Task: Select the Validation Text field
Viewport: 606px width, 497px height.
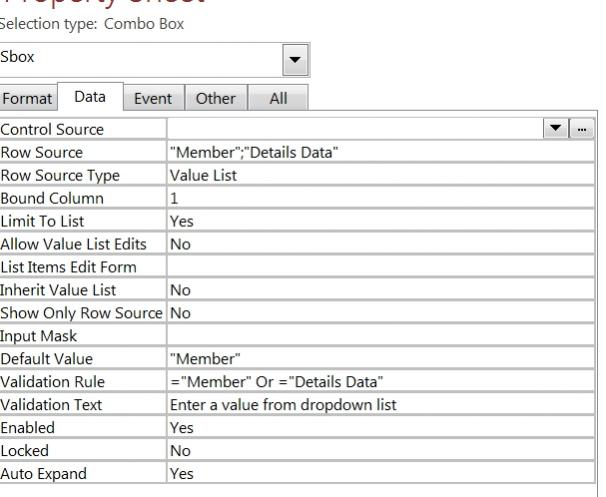Action: [380, 404]
